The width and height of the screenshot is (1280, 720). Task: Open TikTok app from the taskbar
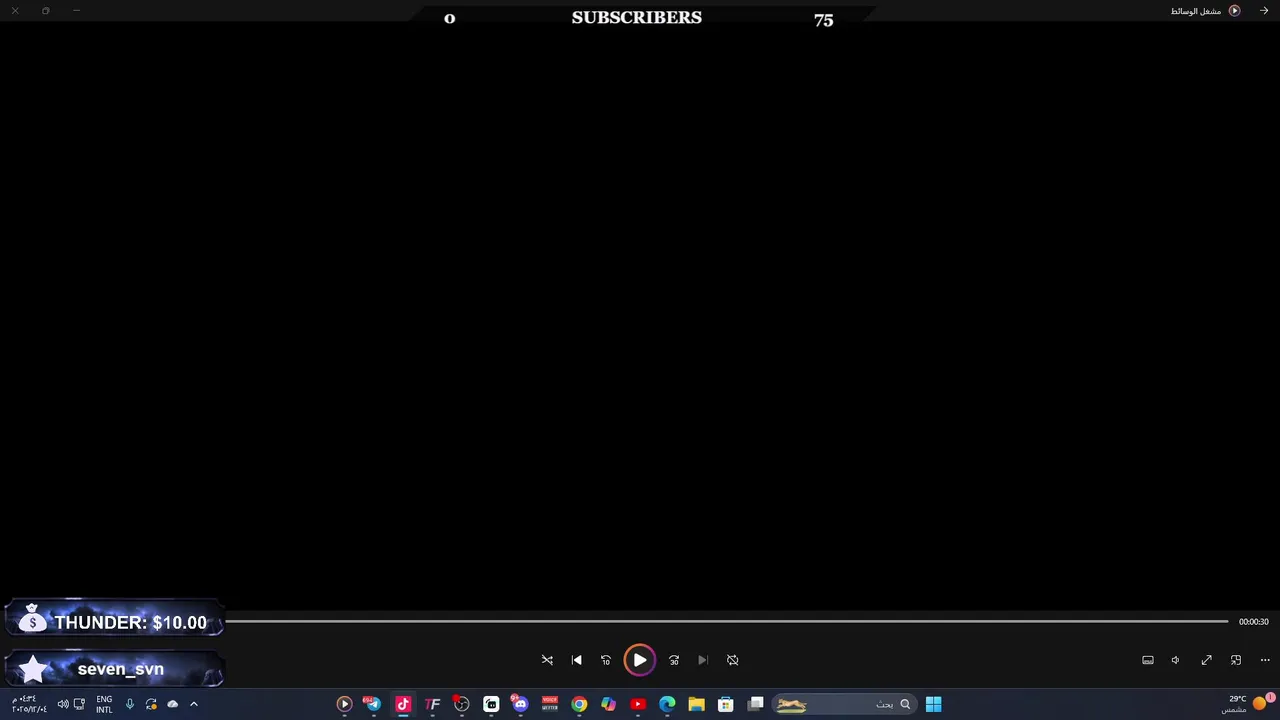click(403, 704)
